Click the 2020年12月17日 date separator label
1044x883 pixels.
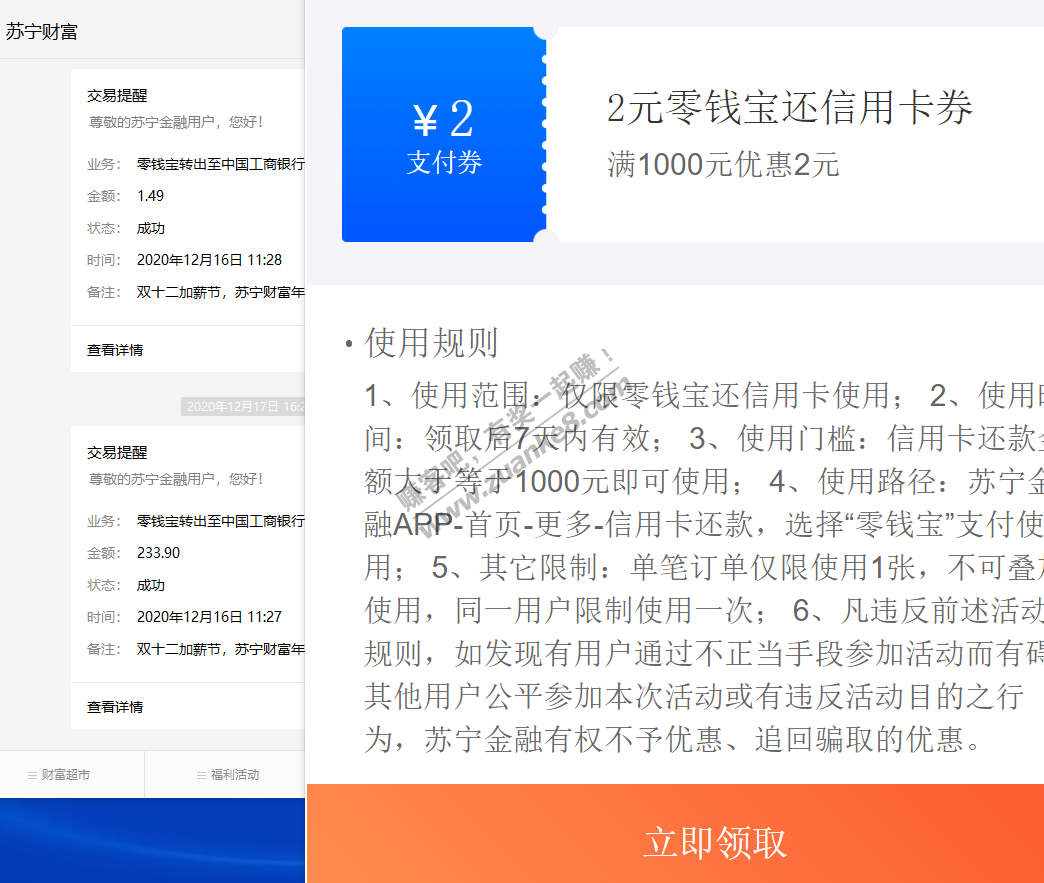(x=243, y=406)
